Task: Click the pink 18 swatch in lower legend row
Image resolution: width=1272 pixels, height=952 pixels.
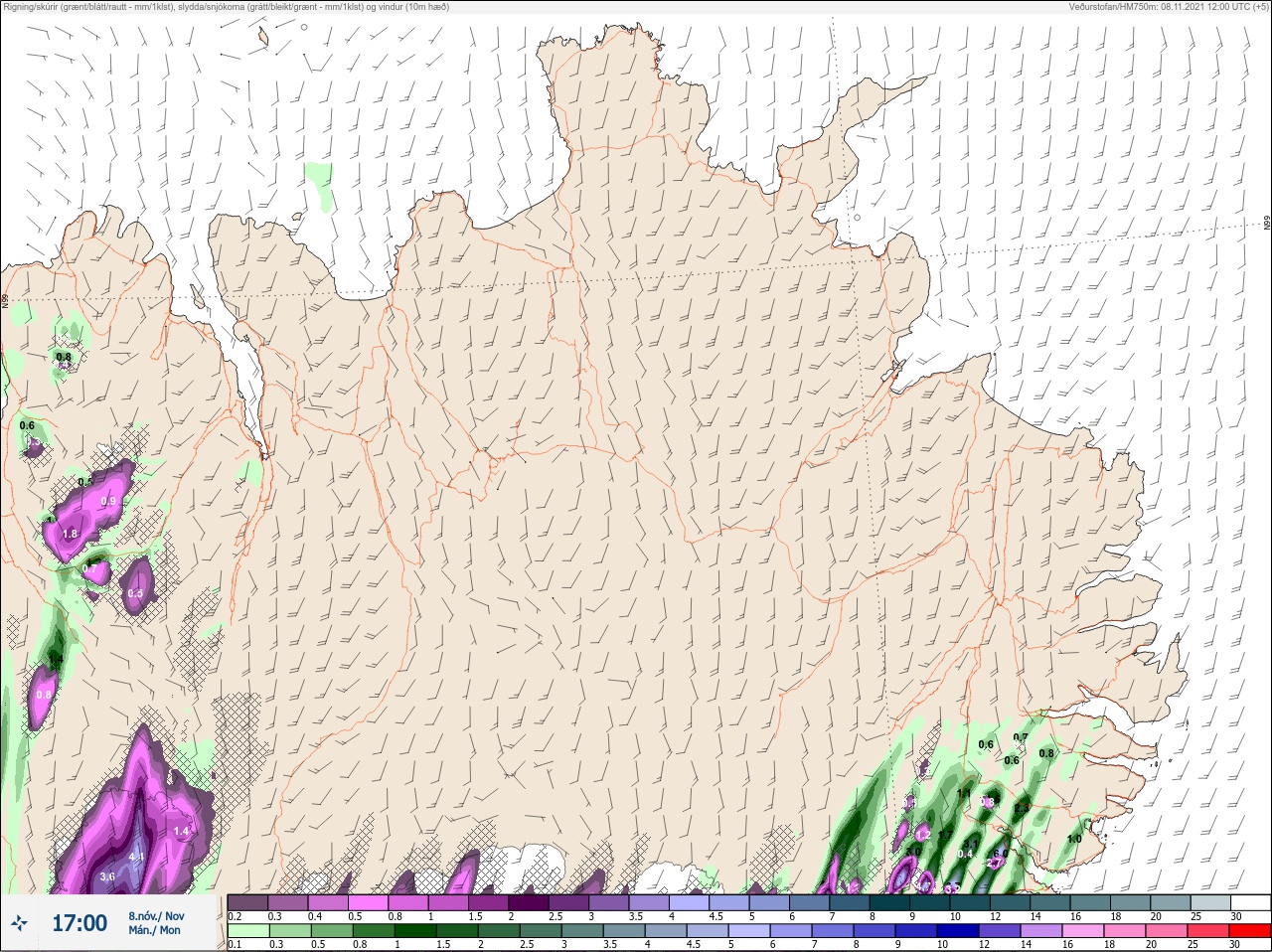Action: coord(1125,930)
